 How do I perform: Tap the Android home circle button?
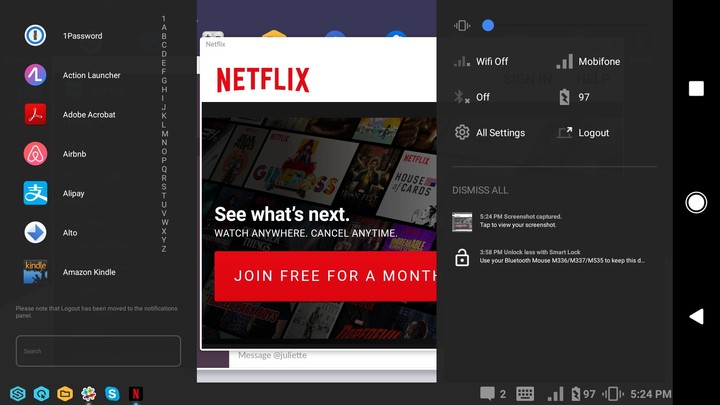coord(696,202)
